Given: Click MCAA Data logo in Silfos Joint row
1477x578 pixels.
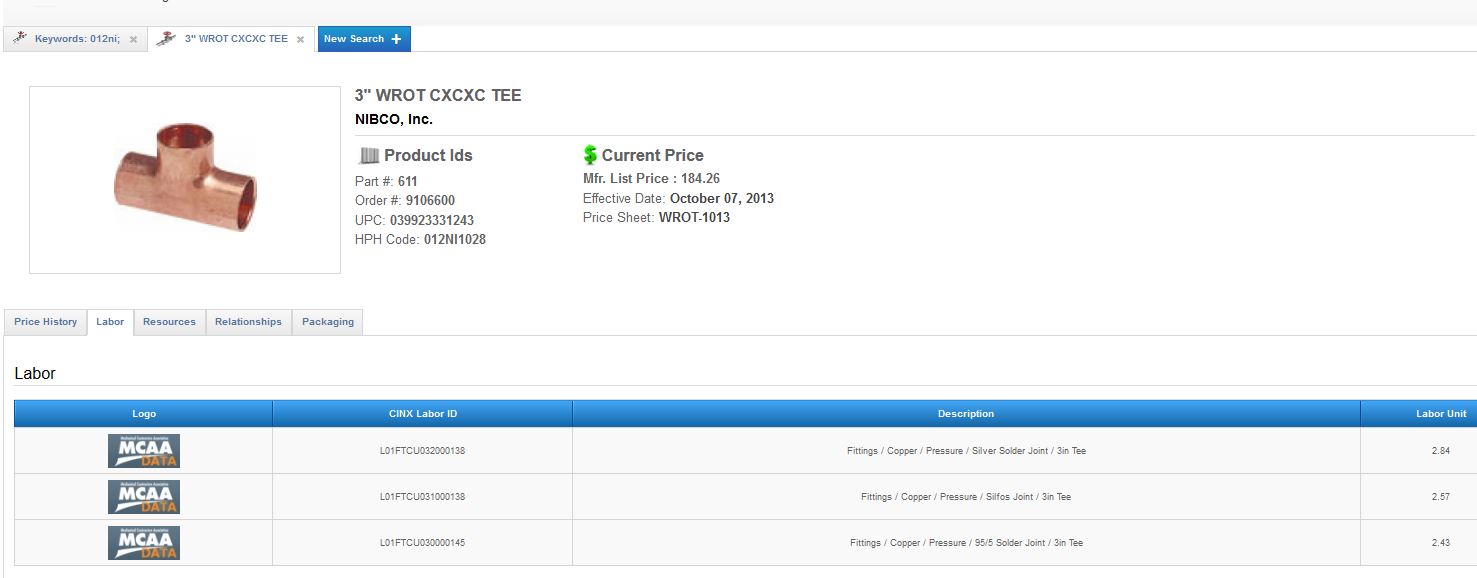Looking at the screenshot, I should point(144,497).
